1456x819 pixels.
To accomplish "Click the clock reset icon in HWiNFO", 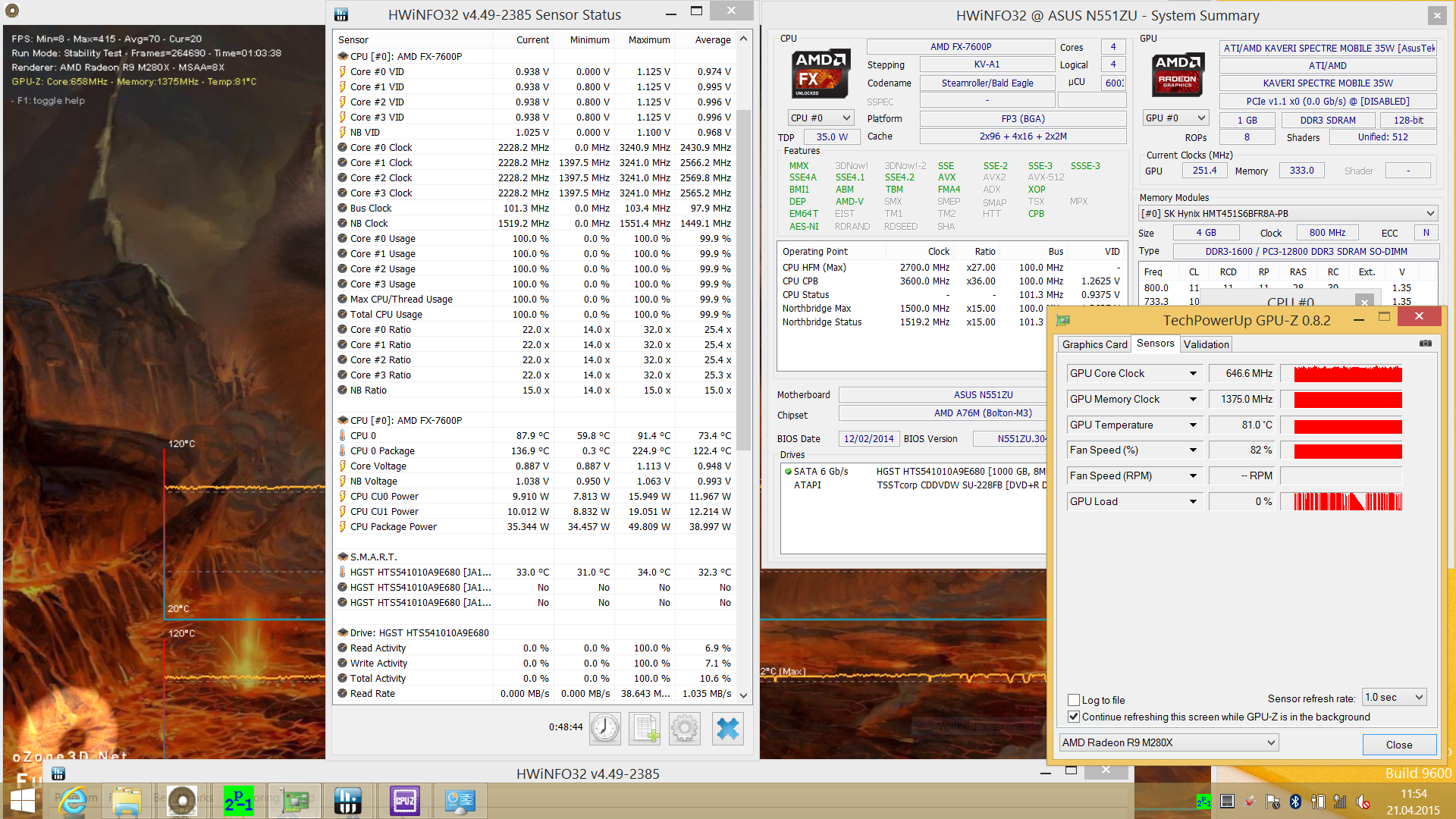I will pyautogui.click(x=604, y=728).
